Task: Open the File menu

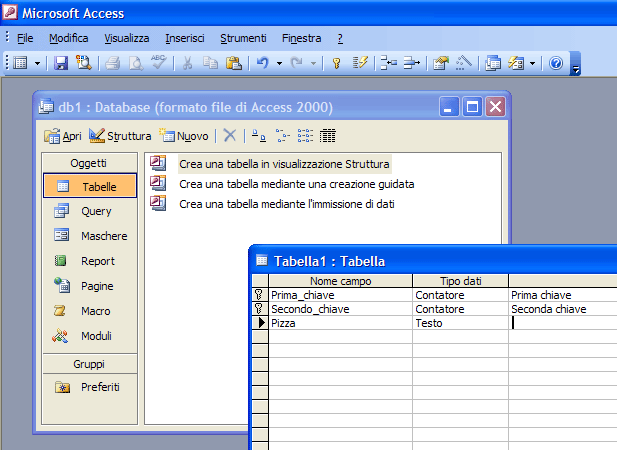Action: pyautogui.click(x=25, y=38)
